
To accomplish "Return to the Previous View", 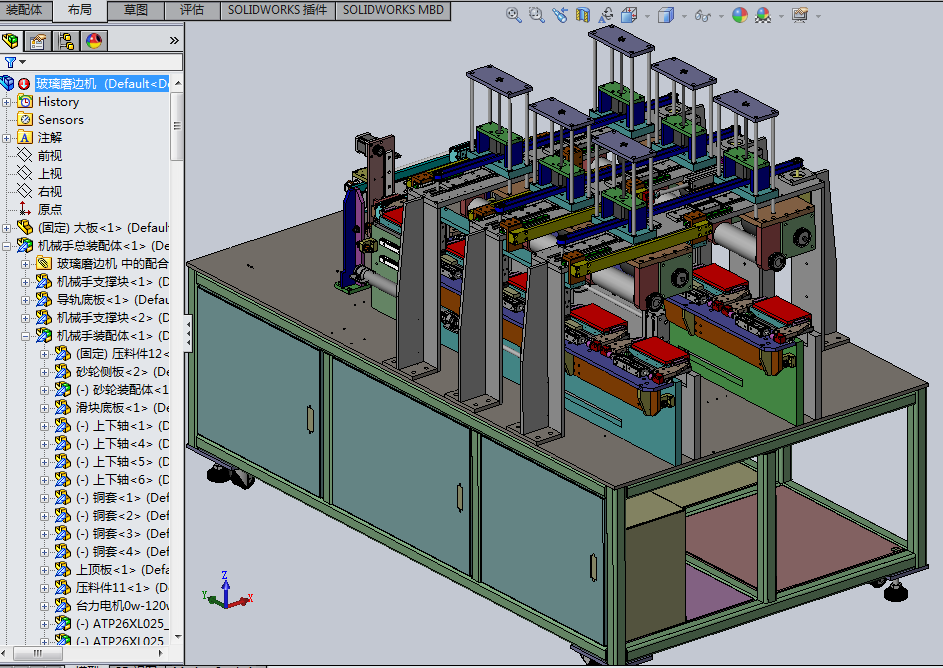I will click(x=559, y=15).
